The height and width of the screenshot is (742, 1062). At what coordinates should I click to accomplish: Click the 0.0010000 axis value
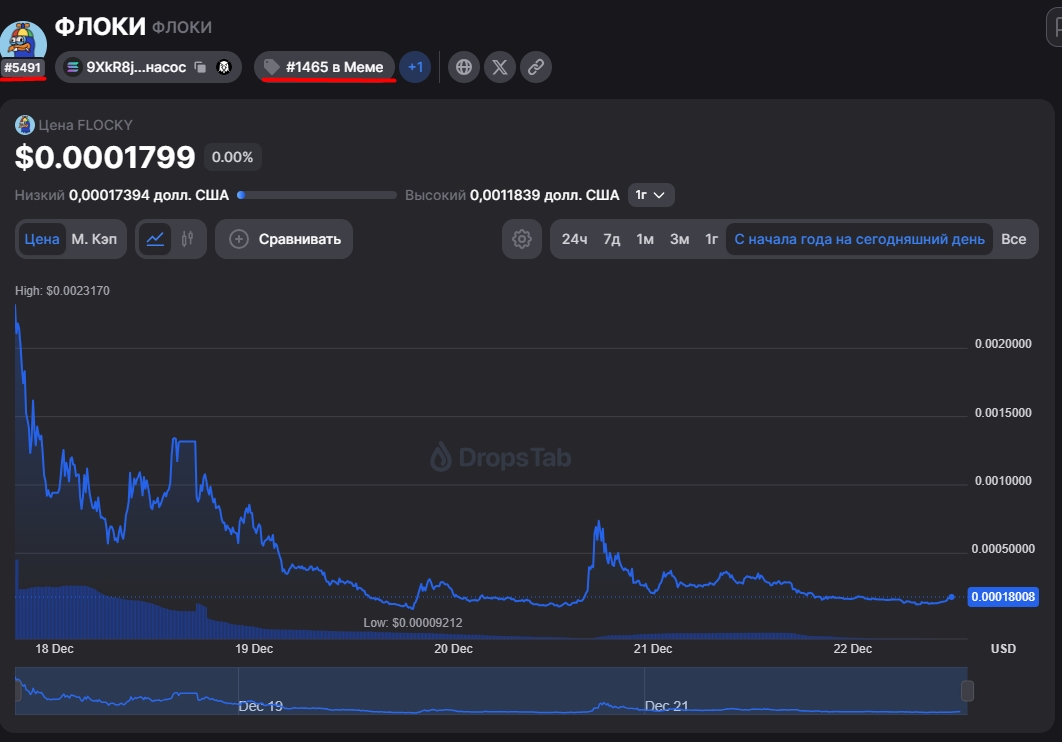[1003, 481]
